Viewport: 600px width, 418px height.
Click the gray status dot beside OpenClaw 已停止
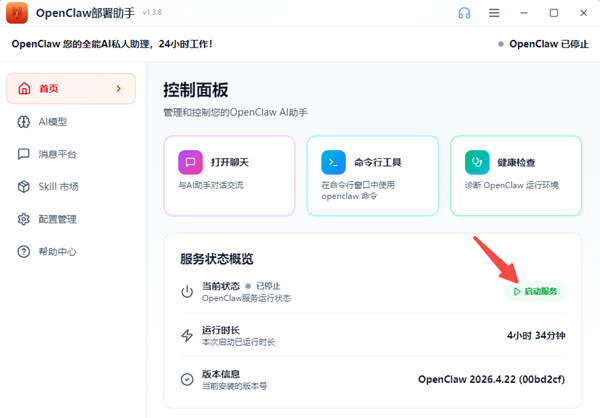[x=501, y=44]
